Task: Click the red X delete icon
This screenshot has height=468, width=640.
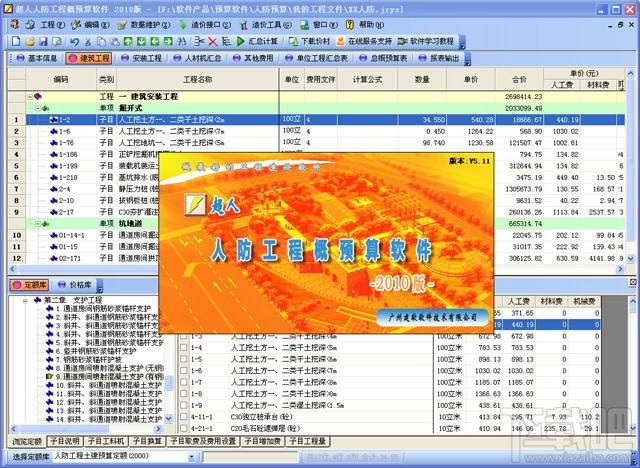Action: click(x=213, y=41)
